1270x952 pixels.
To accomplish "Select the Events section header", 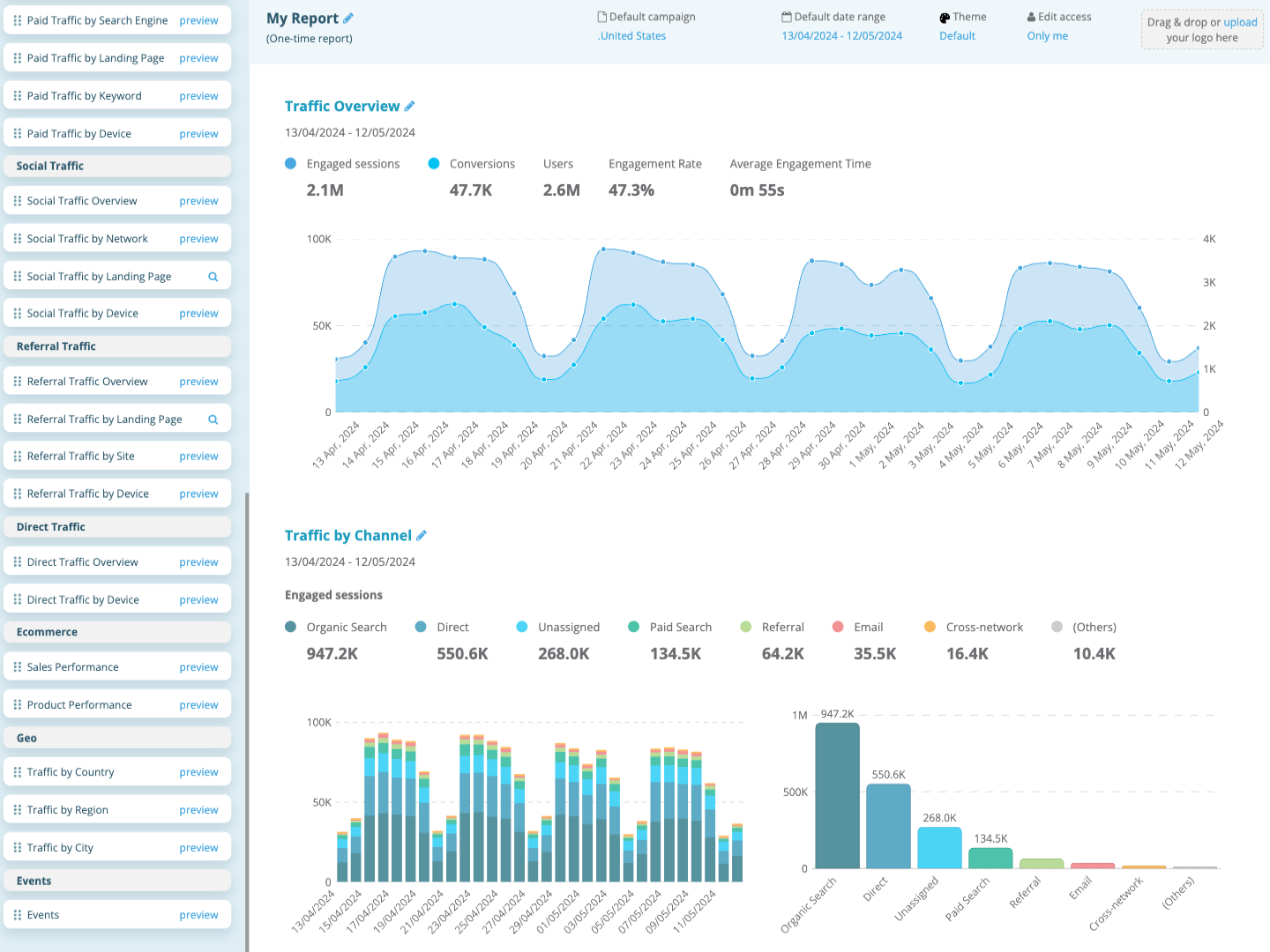I will pyautogui.click(x=117, y=881).
